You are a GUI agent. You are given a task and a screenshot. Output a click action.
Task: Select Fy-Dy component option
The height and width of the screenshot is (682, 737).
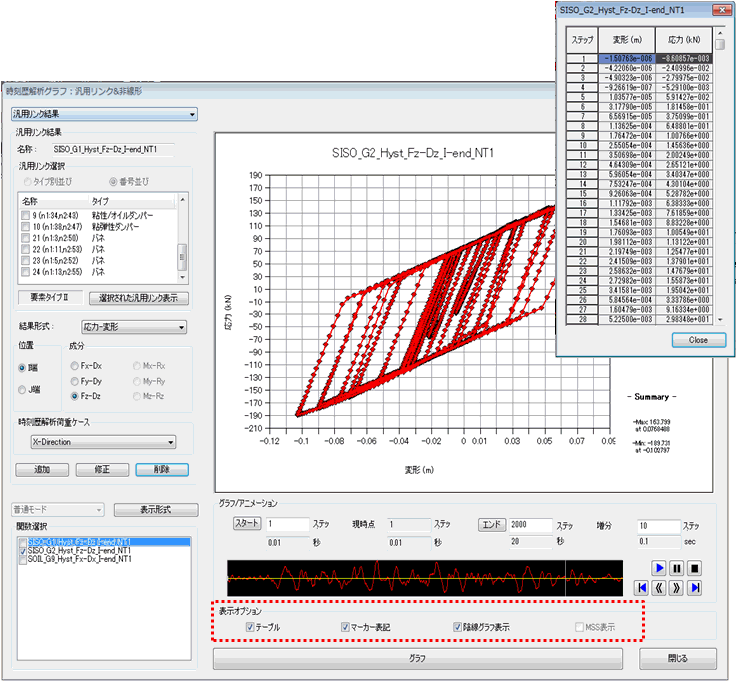coord(74,381)
